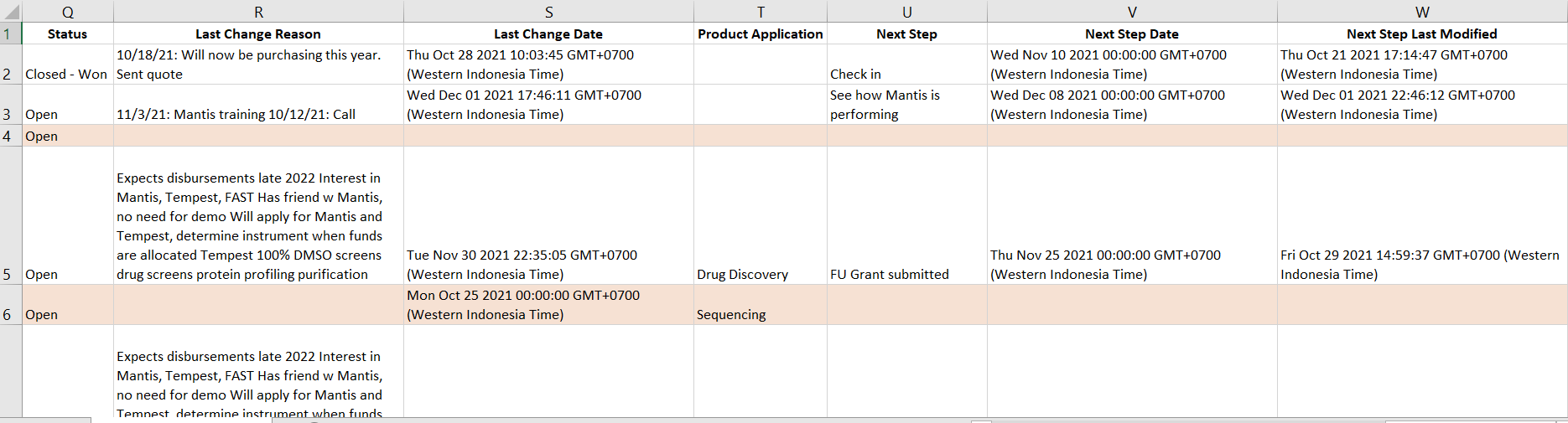Select column T header
Image resolution: width=1568 pixels, height=423 pixels.
[x=761, y=12]
